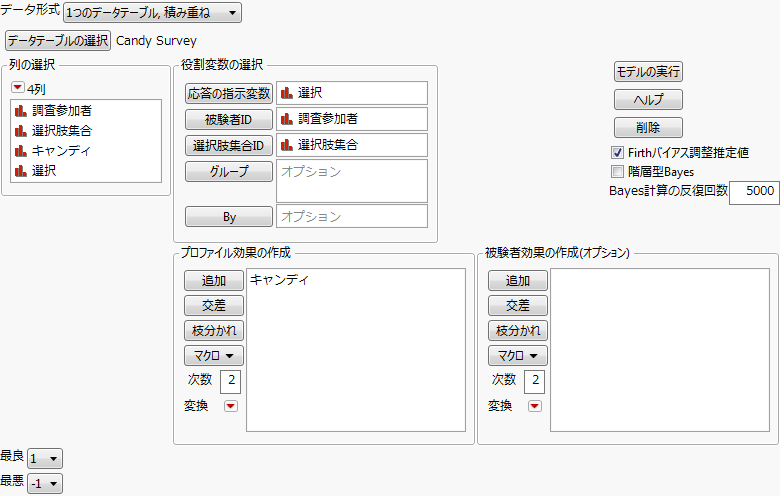Click 枝分かれ in 被験者効果の作成
Viewport: 780px width, 496px height.
tap(518, 330)
